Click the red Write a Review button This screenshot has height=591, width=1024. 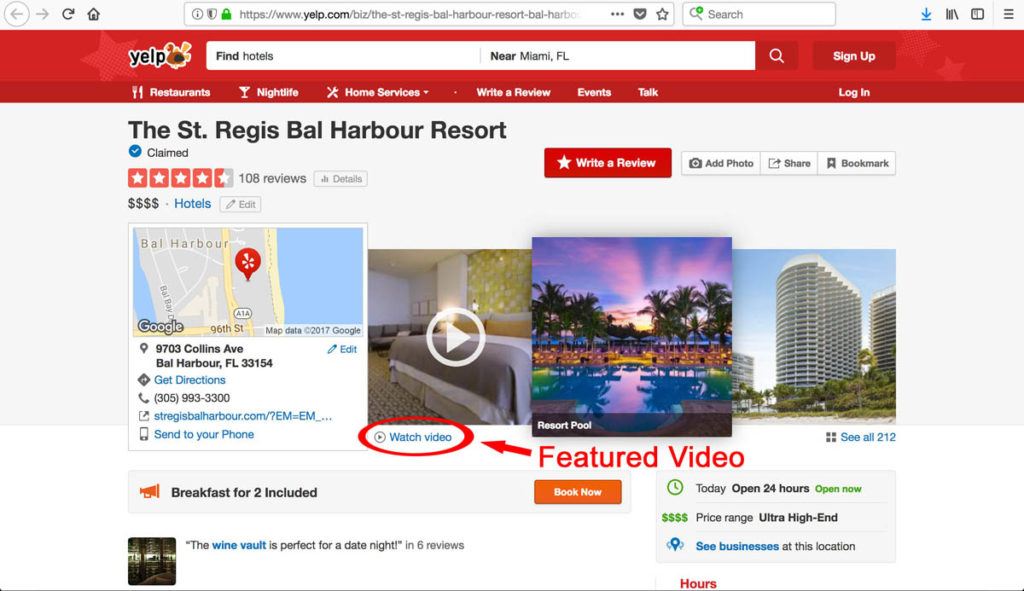coord(607,163)
